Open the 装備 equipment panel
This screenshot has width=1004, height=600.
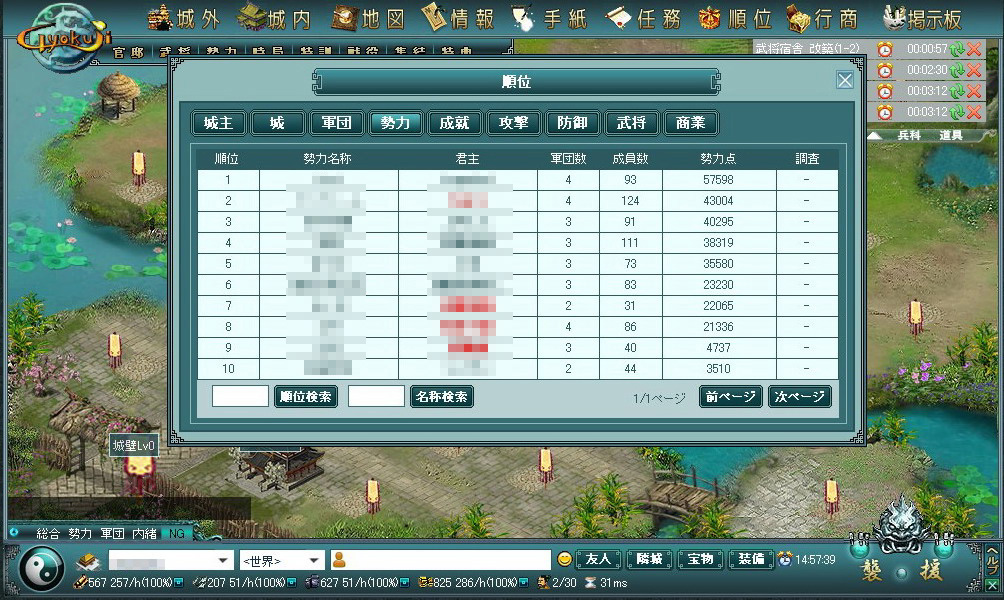tap(751, 559)
